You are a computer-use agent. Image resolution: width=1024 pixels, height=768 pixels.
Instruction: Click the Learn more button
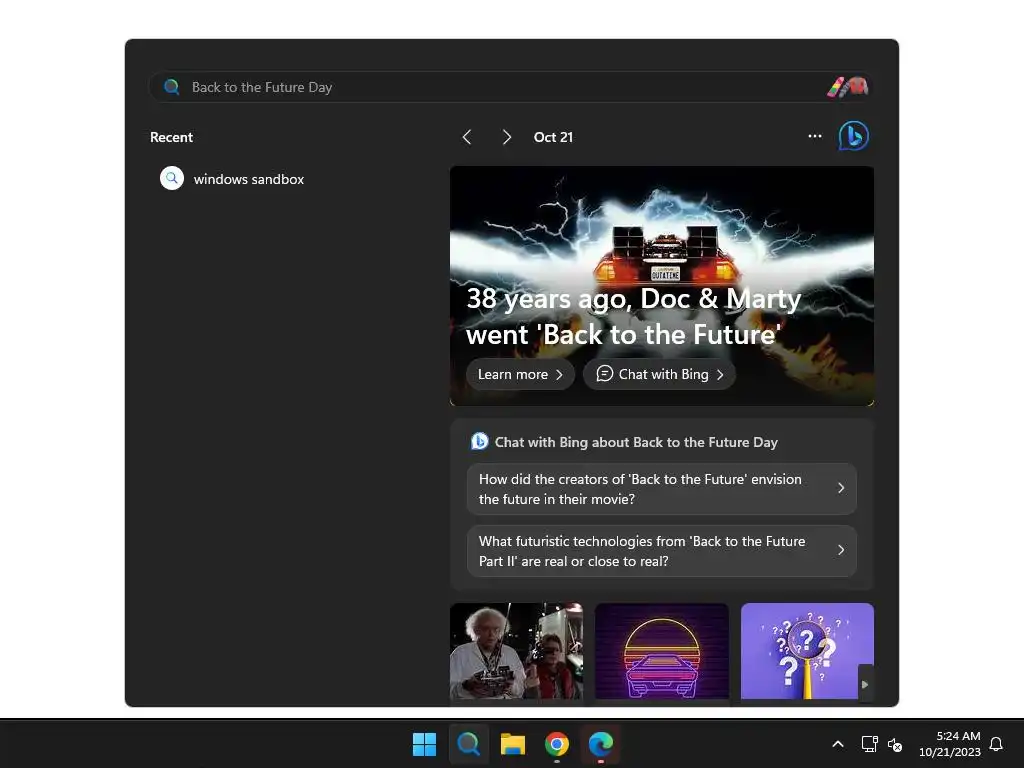(520, 374)
